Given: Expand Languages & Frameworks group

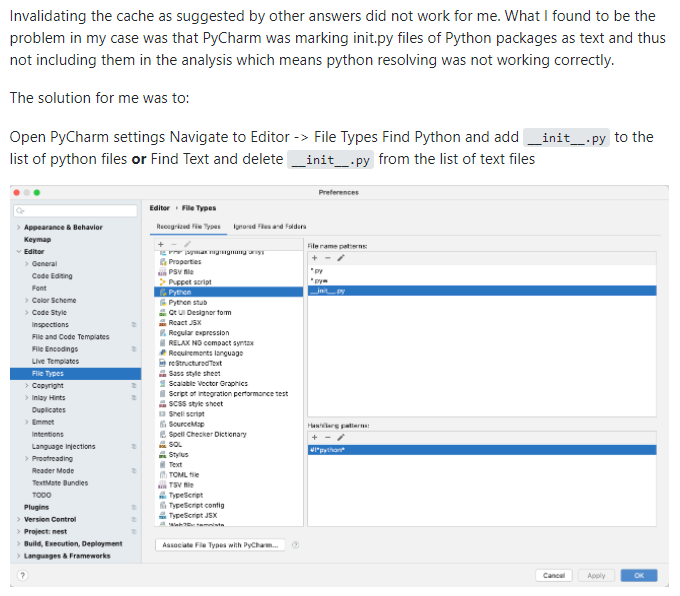Looking at the screenshot, I should pos(19,556).
